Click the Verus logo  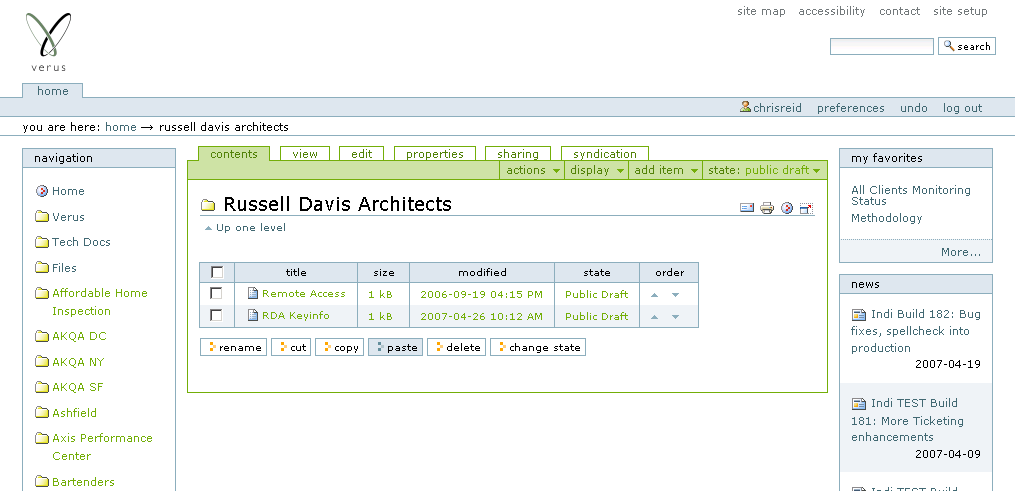click(48, 42)
